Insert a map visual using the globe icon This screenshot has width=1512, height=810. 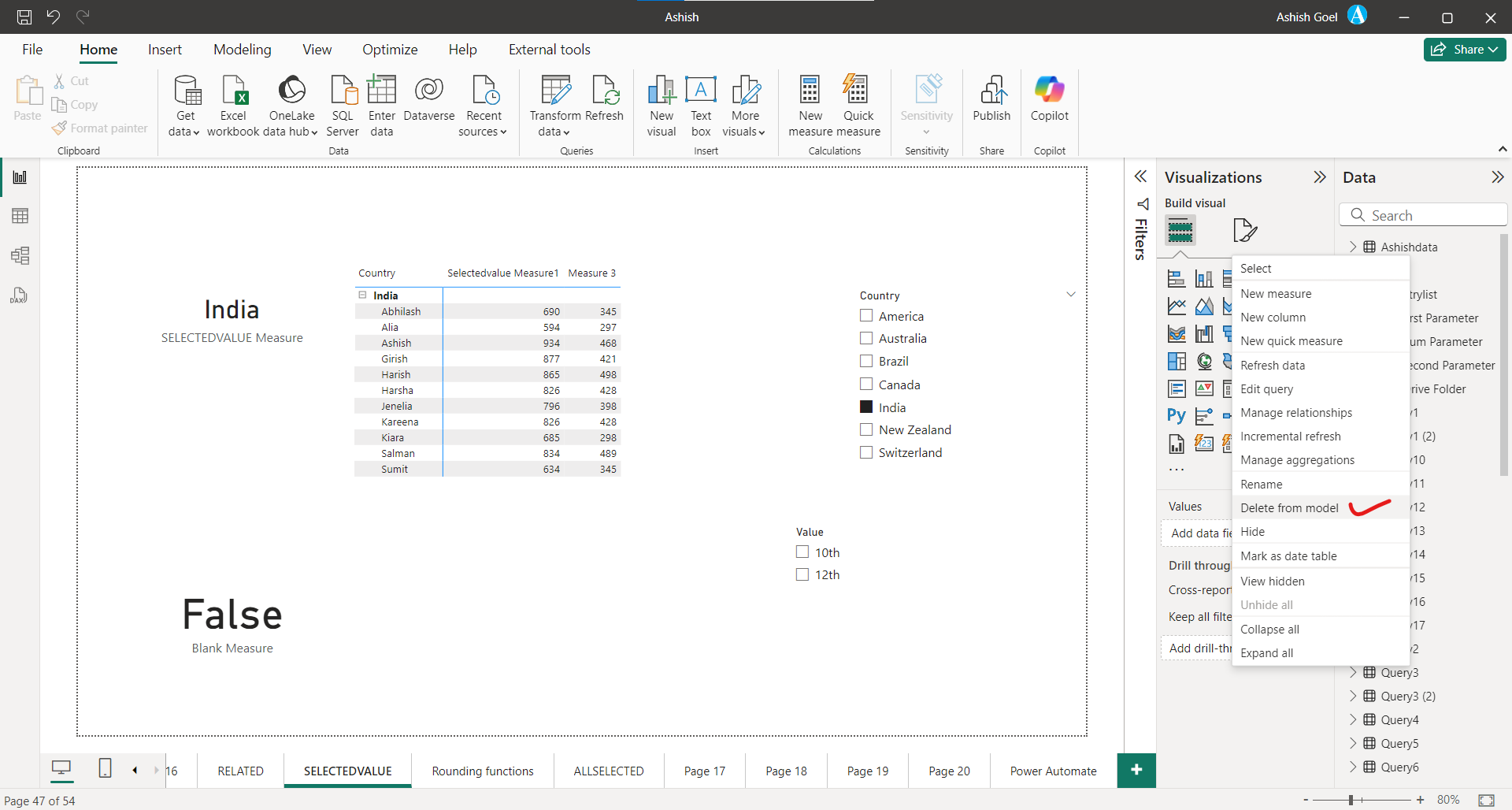pyautogui.click(x=1203, y=360)
